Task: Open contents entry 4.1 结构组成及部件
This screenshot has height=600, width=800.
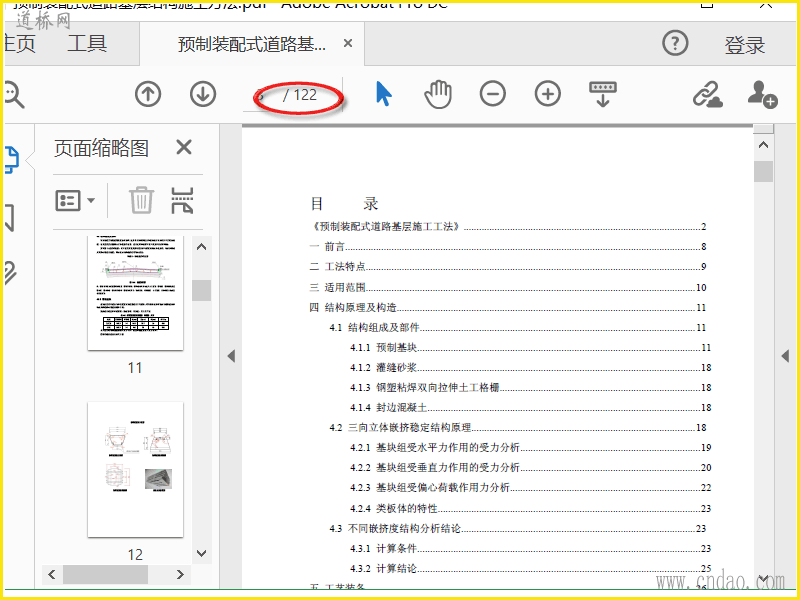Action: click(518, 327)
